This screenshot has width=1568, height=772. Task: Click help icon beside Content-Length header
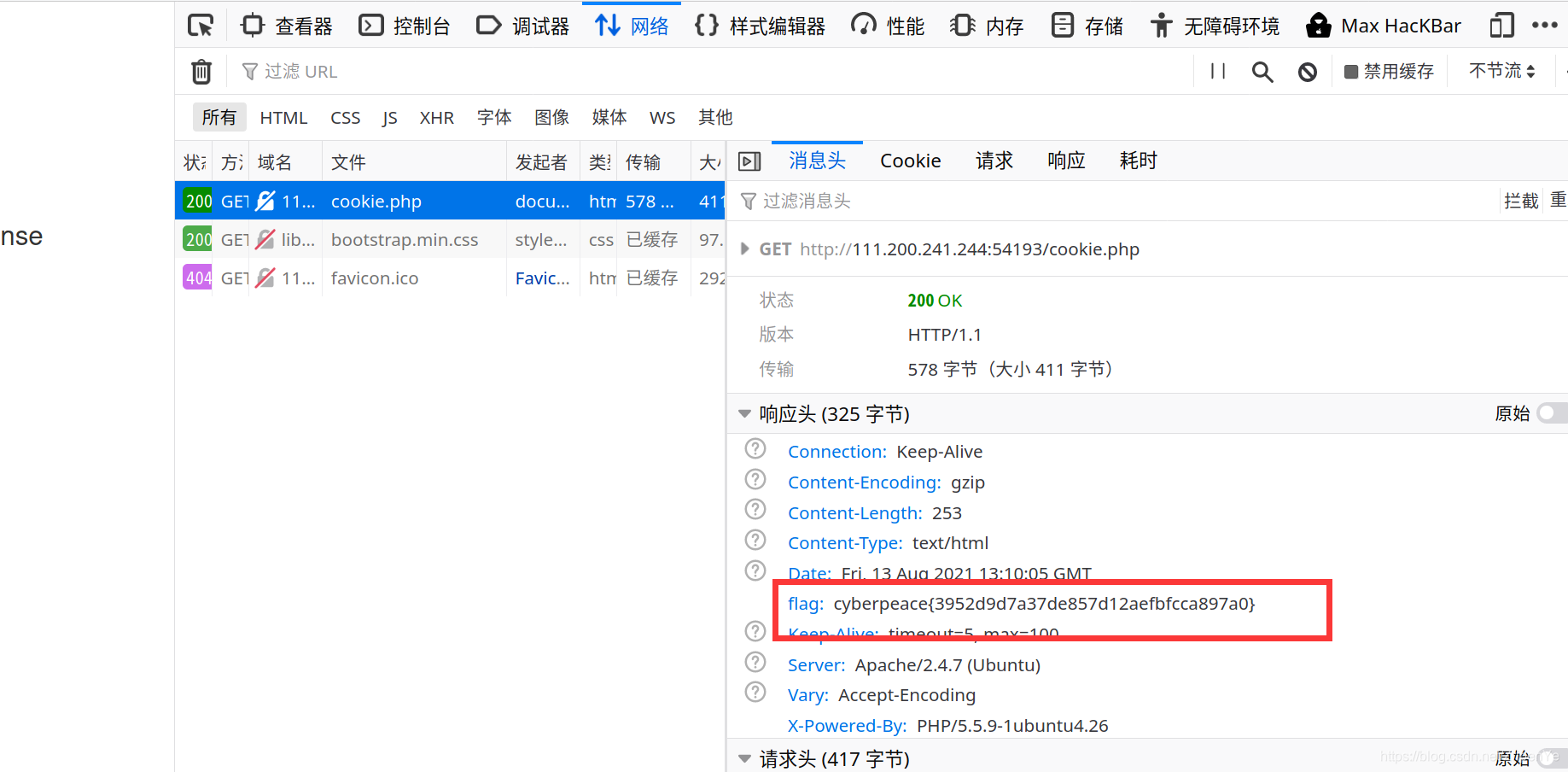(755, 510)
